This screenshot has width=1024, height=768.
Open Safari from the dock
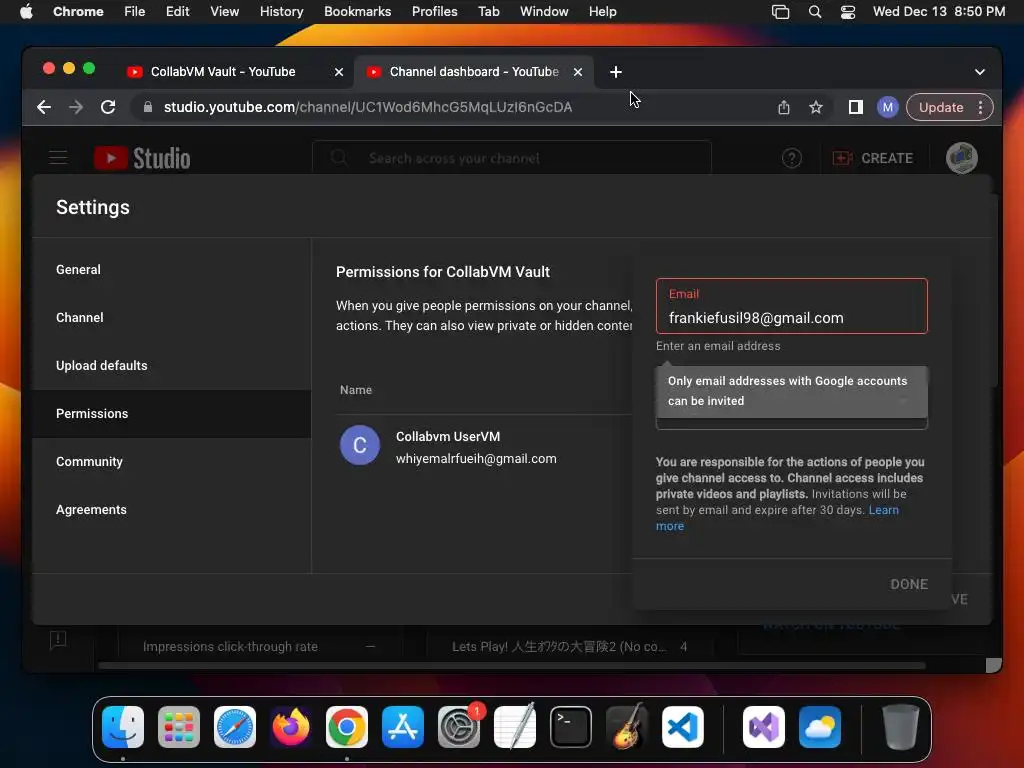click(235, 727)
